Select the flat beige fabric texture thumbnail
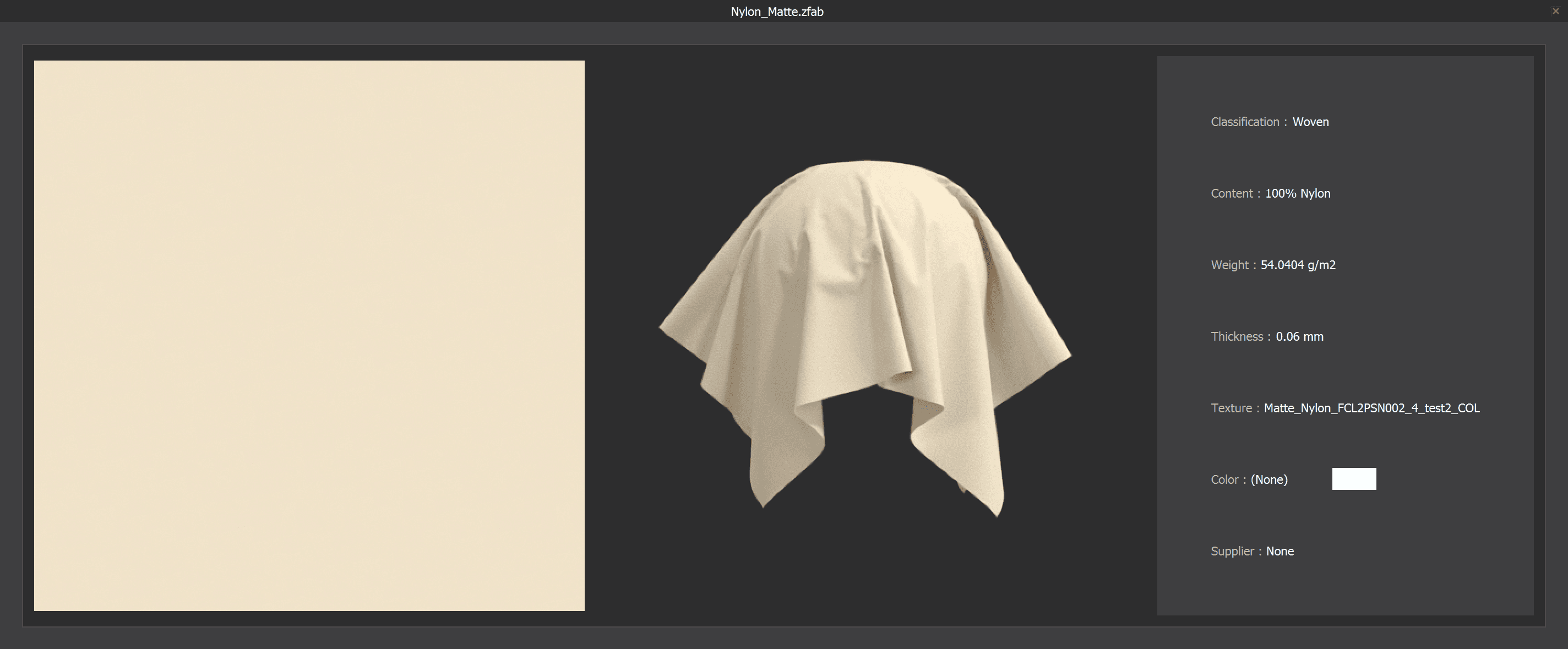1568x649 pixels. (309, 335)
